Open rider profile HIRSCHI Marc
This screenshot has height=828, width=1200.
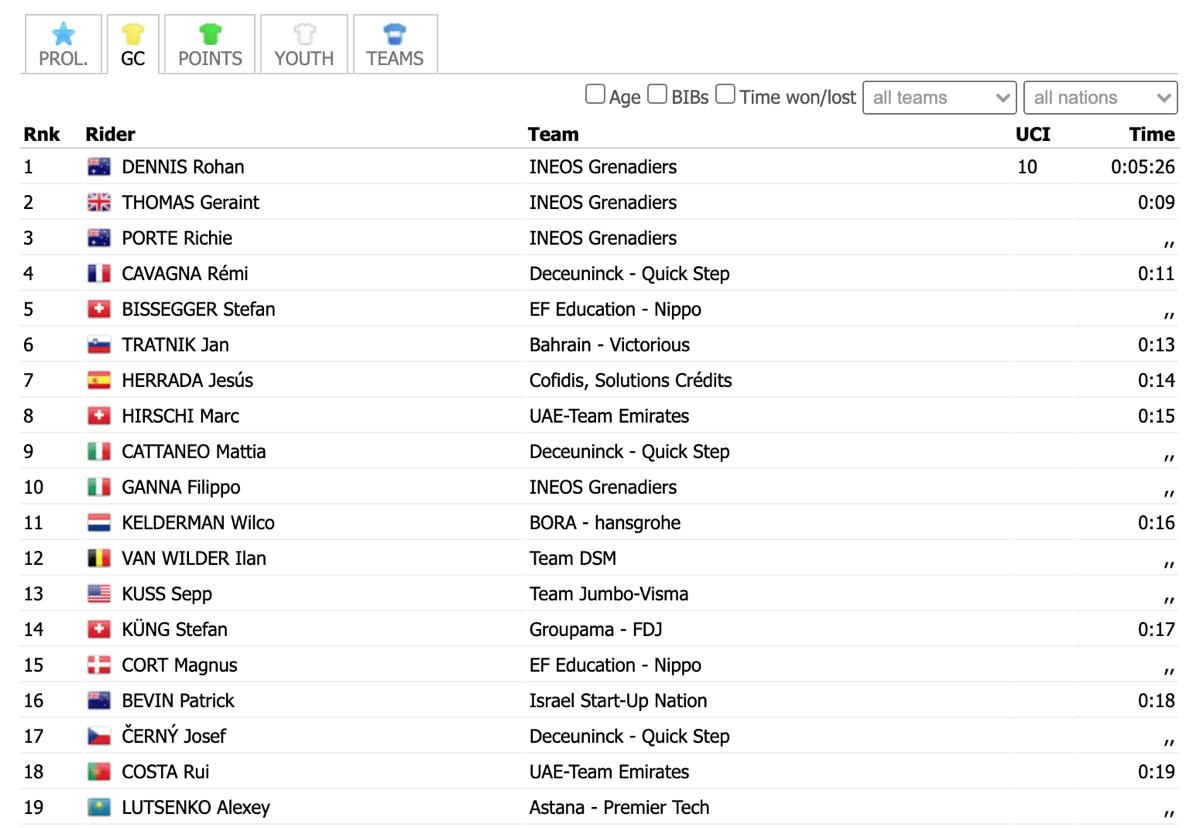tap(180, 416)
